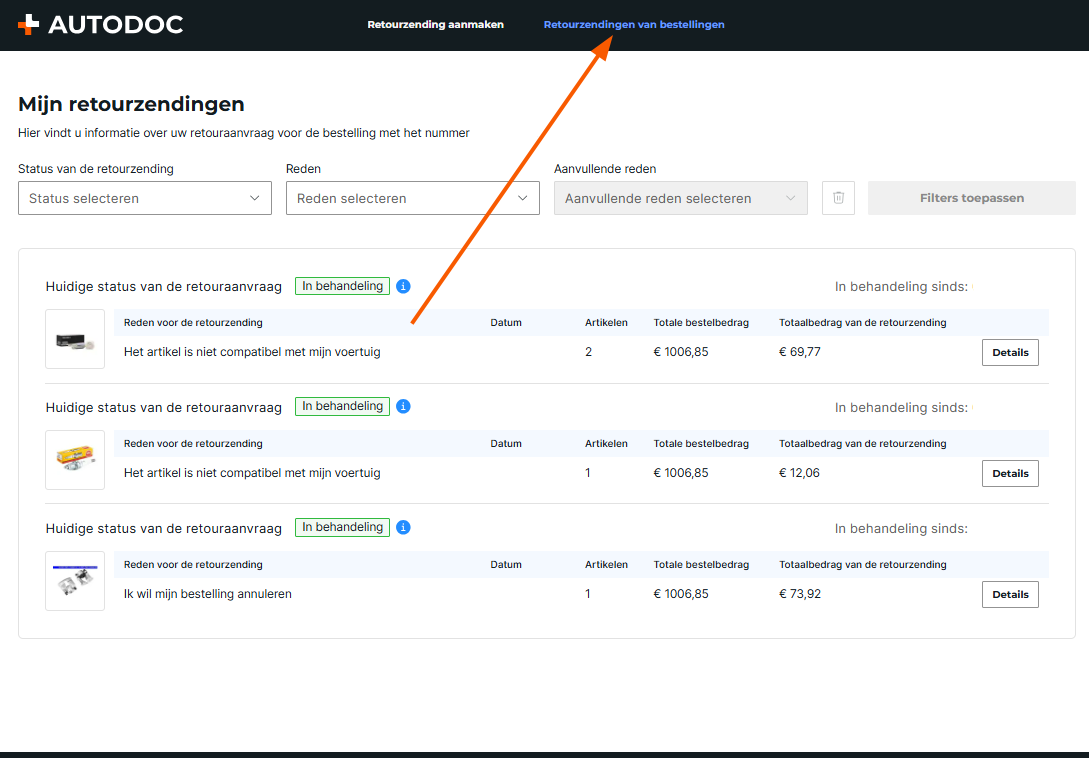The image size is (1089, 758).
Task: Open first return's product thumbnail
Action: coord(75,339)
